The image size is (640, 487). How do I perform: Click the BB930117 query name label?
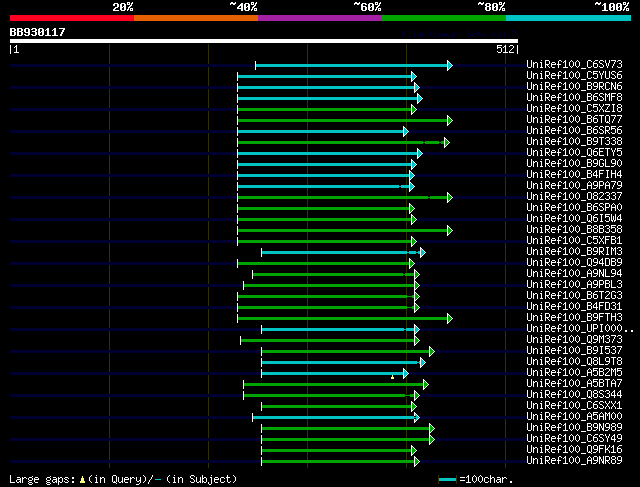click(x=38, y=32)
